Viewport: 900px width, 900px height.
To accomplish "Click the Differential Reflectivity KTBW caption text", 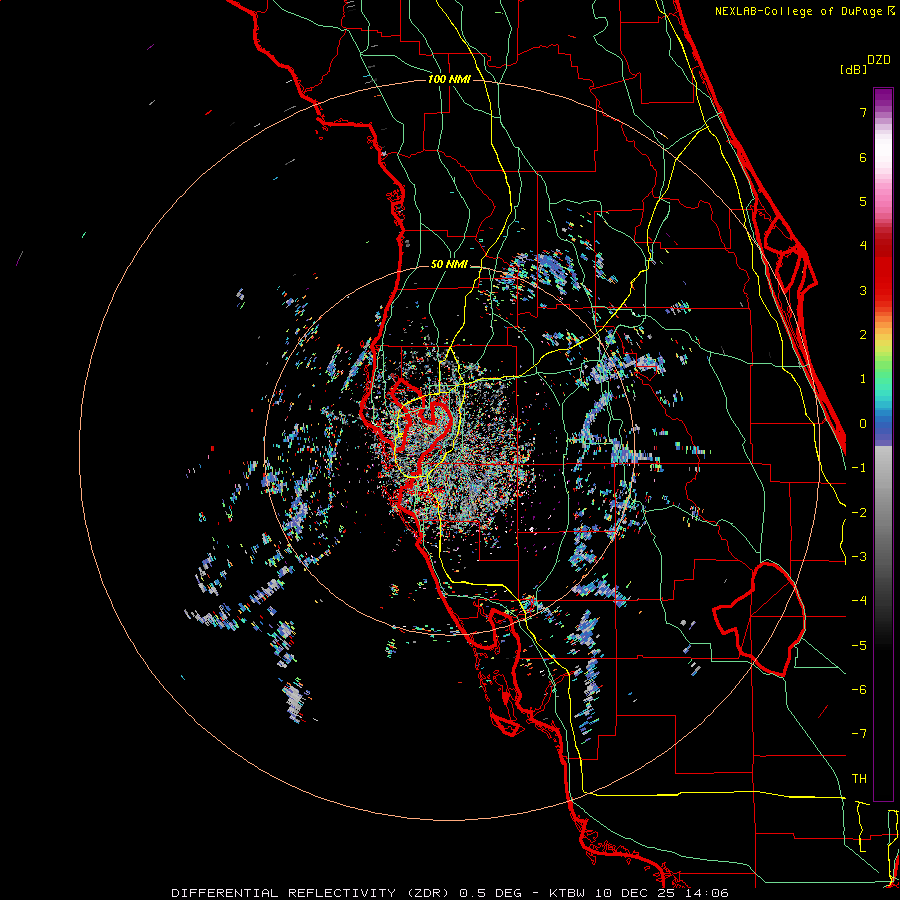I will click(450, 893).
